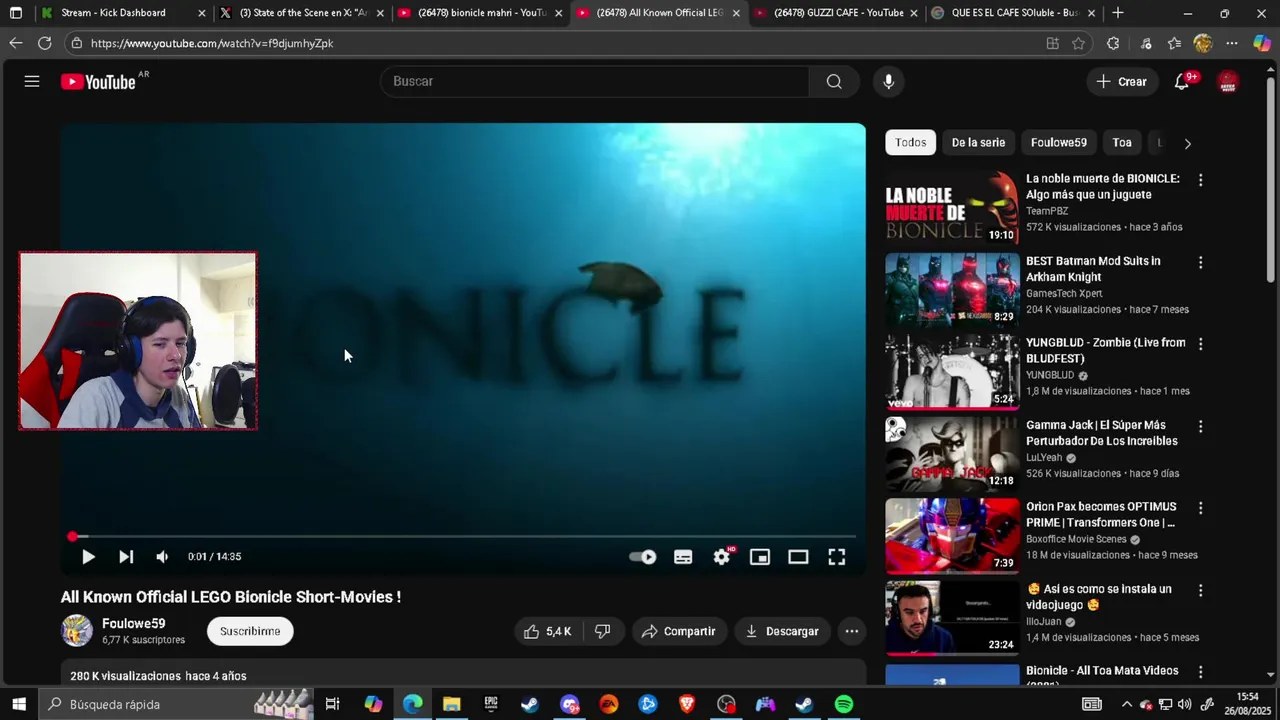
Task: Go back in the browser
Action: click(x=15, y=43)
